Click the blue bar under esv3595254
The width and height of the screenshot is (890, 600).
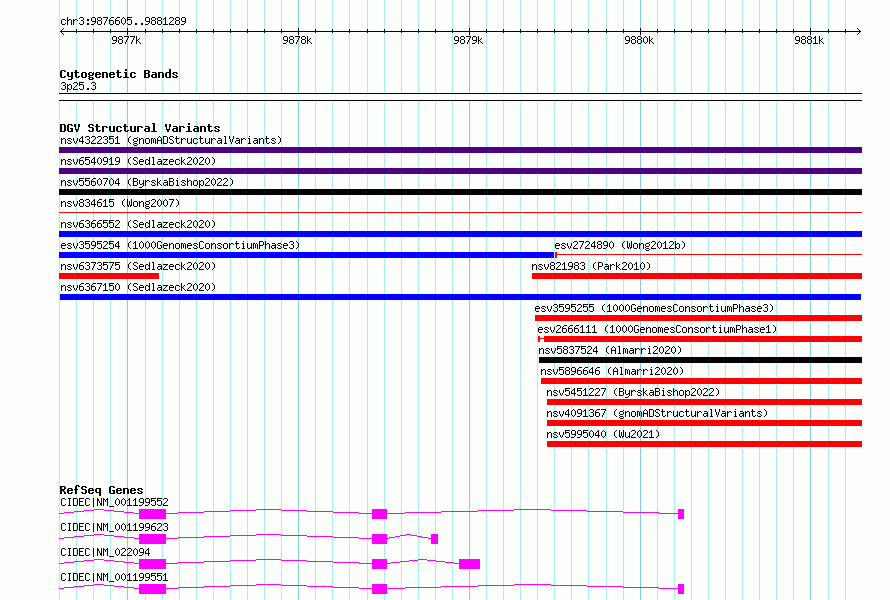click(307, 255)
